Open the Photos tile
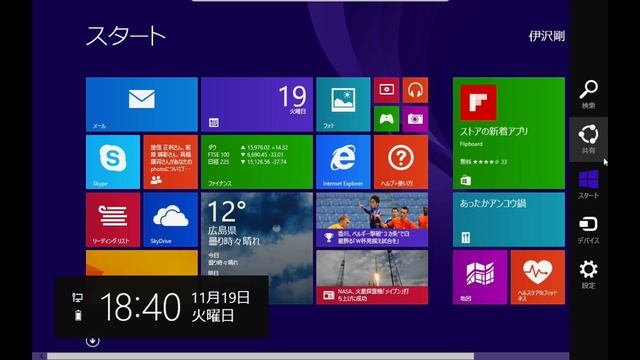 coord(343,104)
